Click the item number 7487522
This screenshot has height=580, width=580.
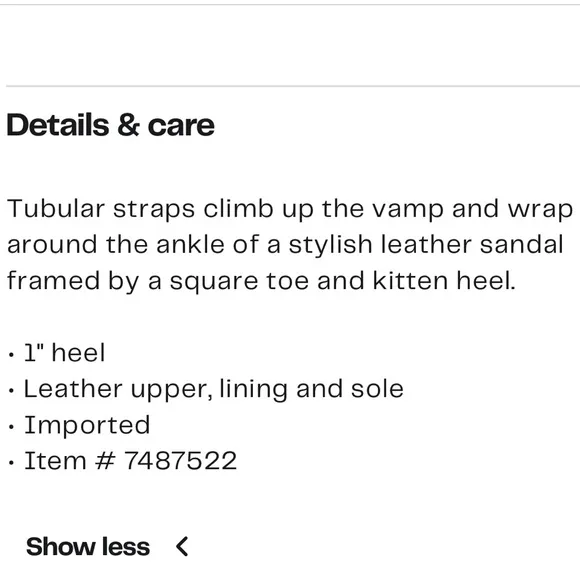pyautogui.click(x=180, y=461)
